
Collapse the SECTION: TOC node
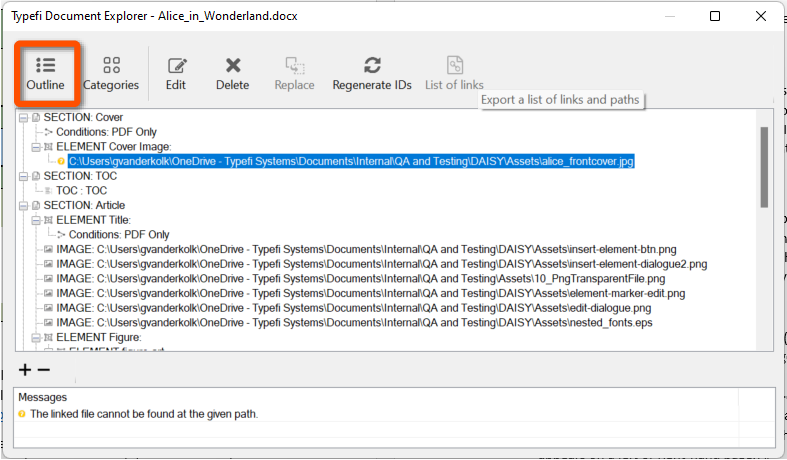tap(23, 176)
